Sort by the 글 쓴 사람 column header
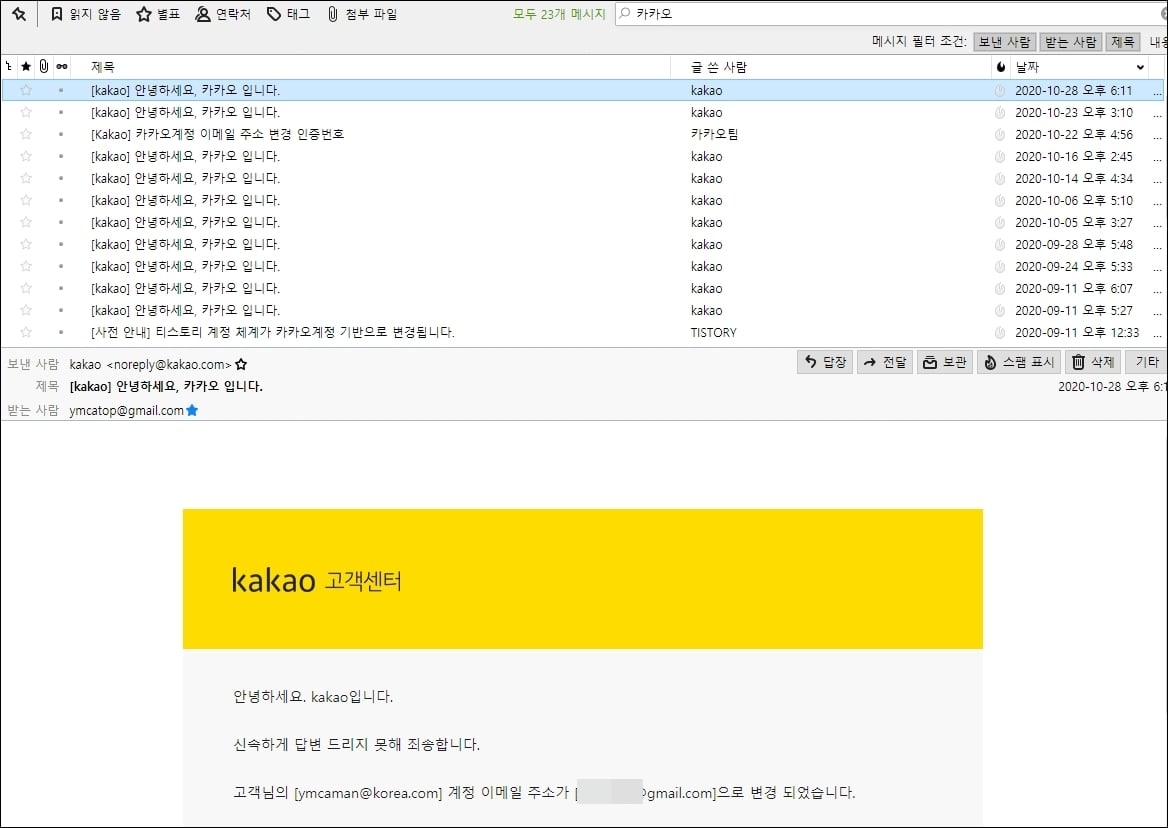1168x828 pixels. (x=830, y=67)
